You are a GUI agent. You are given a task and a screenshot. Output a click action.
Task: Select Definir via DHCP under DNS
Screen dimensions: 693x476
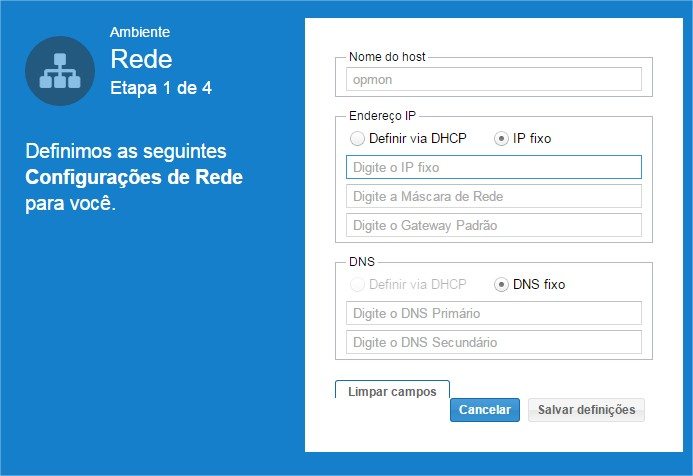357,285
